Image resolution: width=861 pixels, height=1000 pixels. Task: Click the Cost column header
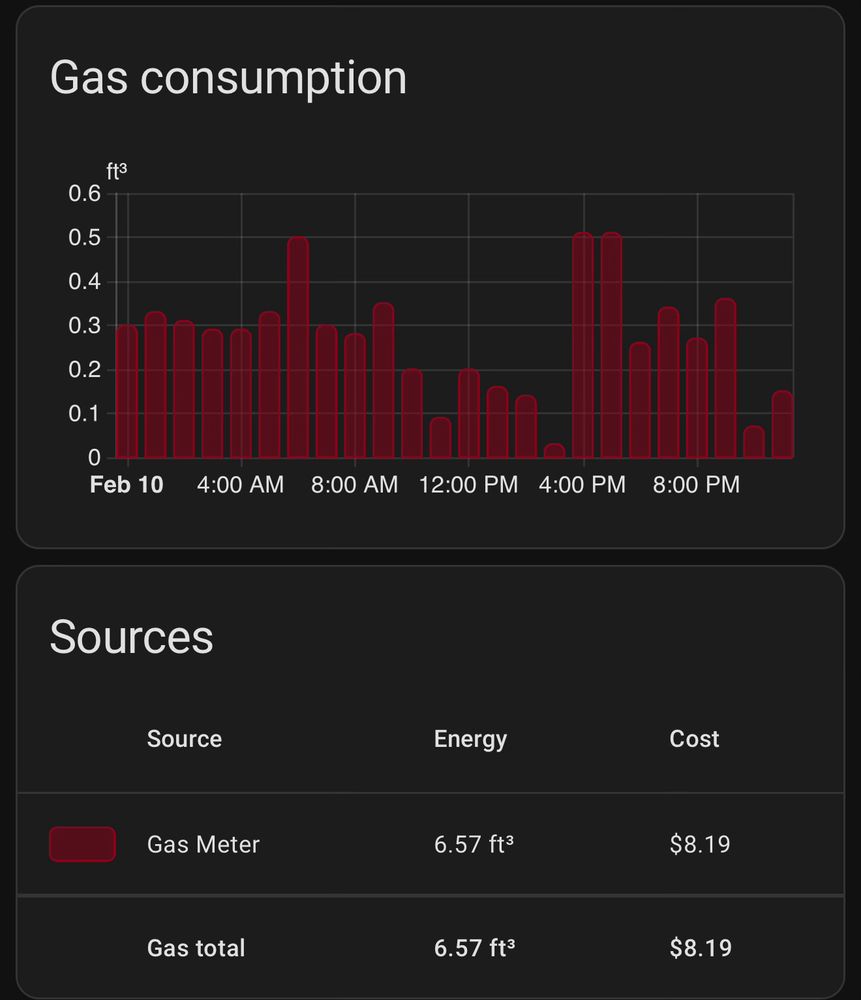pyautogui.click(x=694, y=739)
